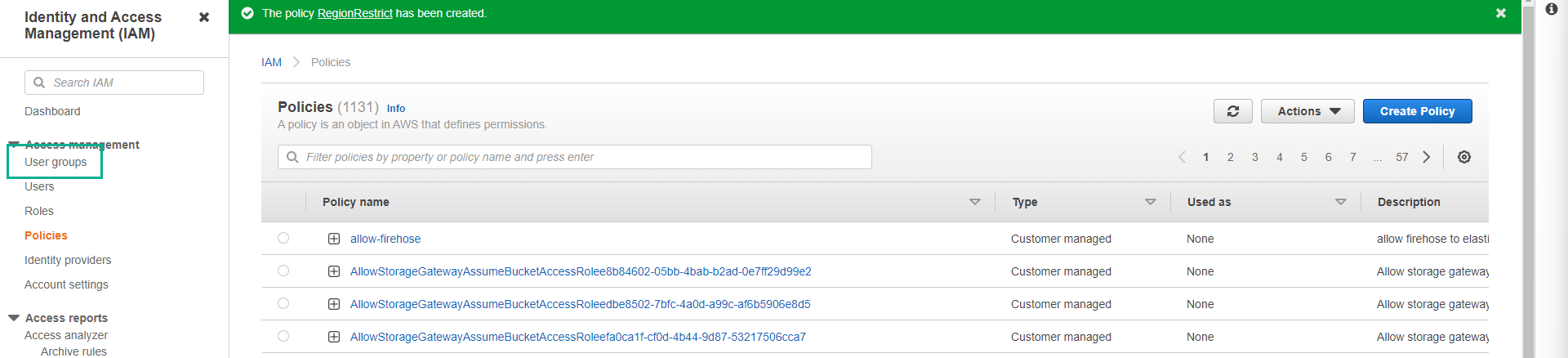Click Customer managed type in allow-firehose row
1568x358 pixels.
pyautogui.click(x=1061, y=239)
